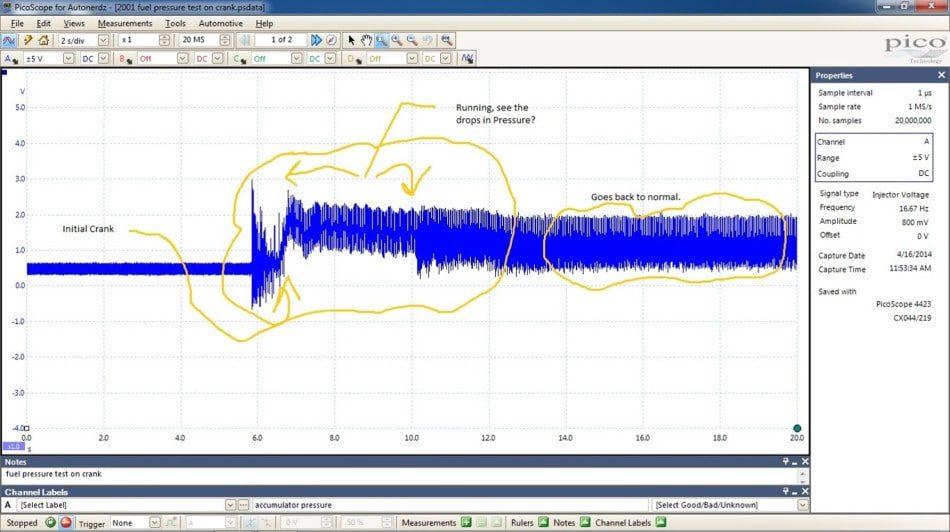Click the Frequency 16.67 Hz value
Viewport: 950px width, 532px height.
coord(914,208)
